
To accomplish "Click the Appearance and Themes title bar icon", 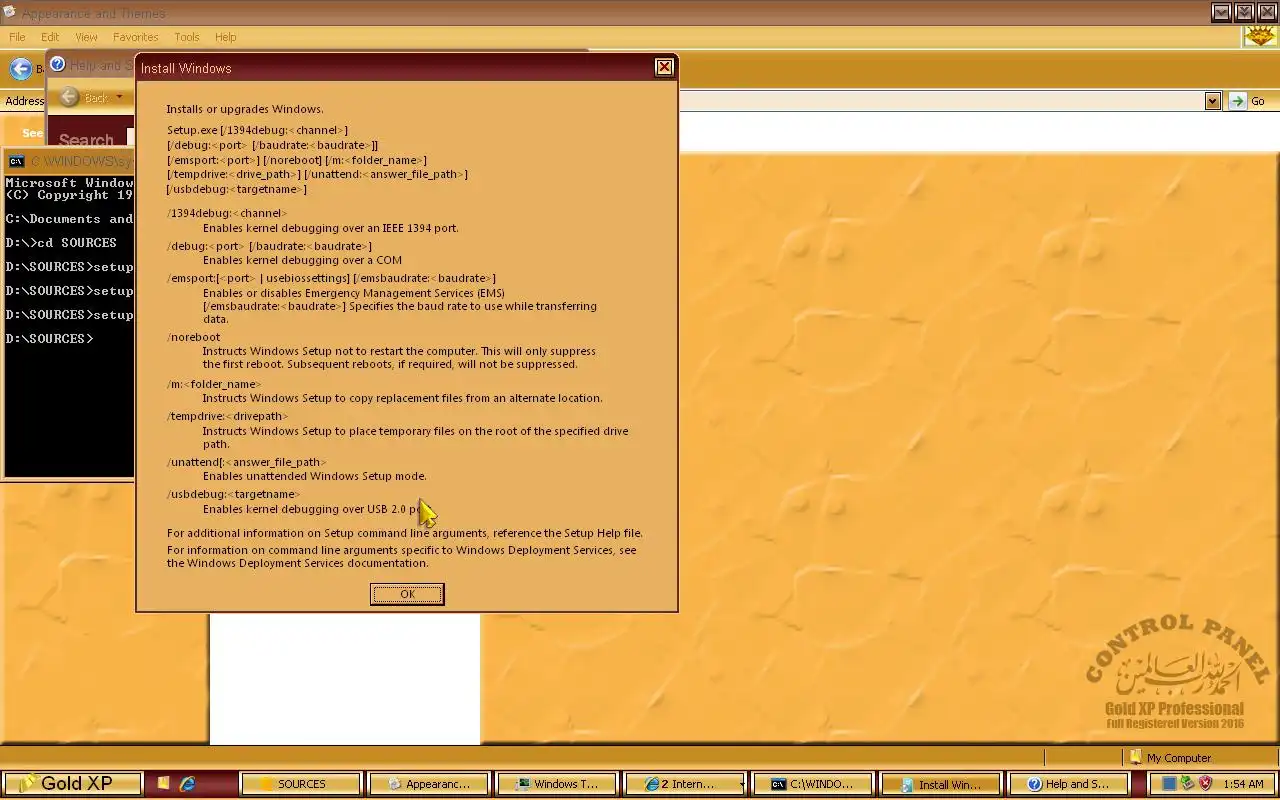I will click(x=10, y=13).
